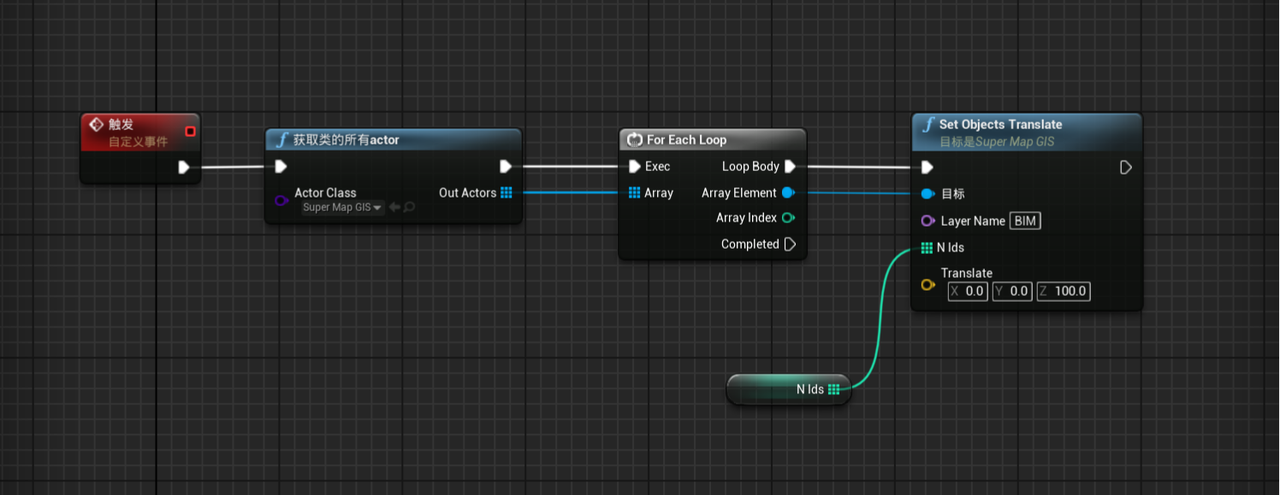The width and height of the screenshot is (1280, 495).
Task: Click the Completed exec output pin
Action: click(x=790, y=244)
